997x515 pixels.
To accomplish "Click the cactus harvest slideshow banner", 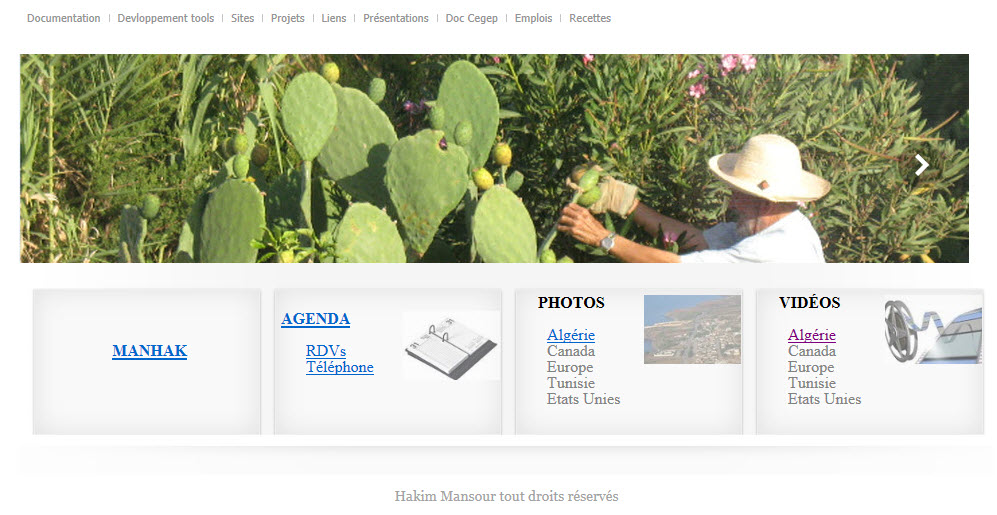I will pos(494,158).
